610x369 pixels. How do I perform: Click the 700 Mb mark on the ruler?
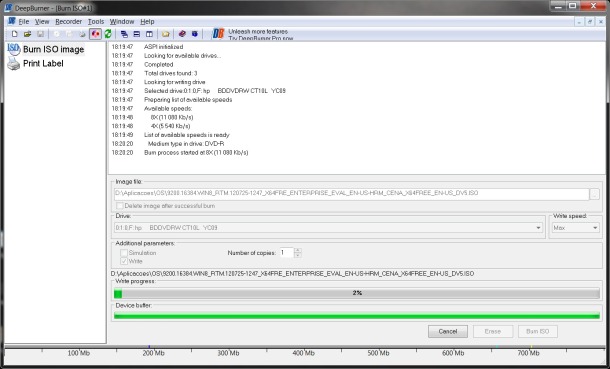pyautogui.click(x=528, y=353)
